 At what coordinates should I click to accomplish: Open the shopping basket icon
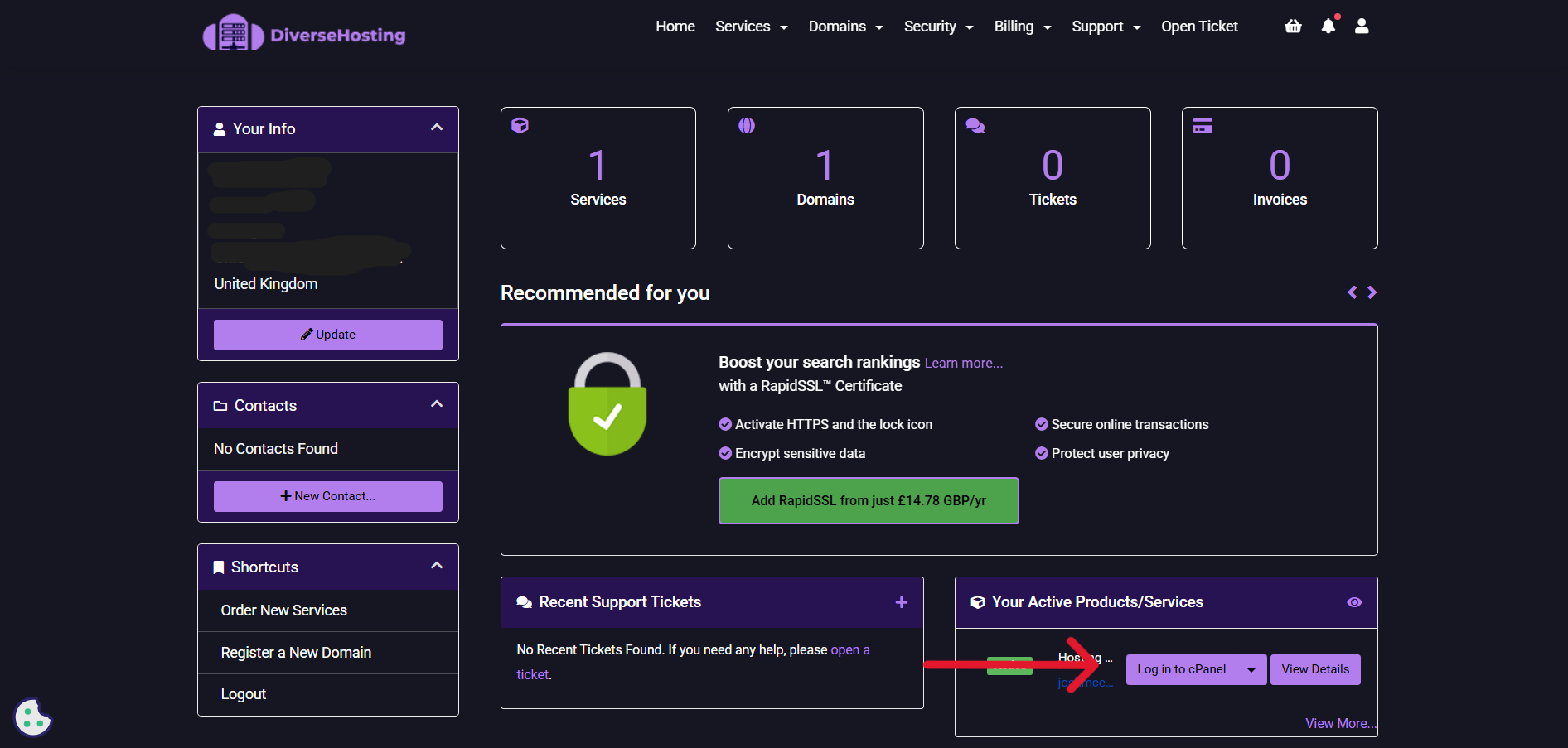pos(1293,27)
